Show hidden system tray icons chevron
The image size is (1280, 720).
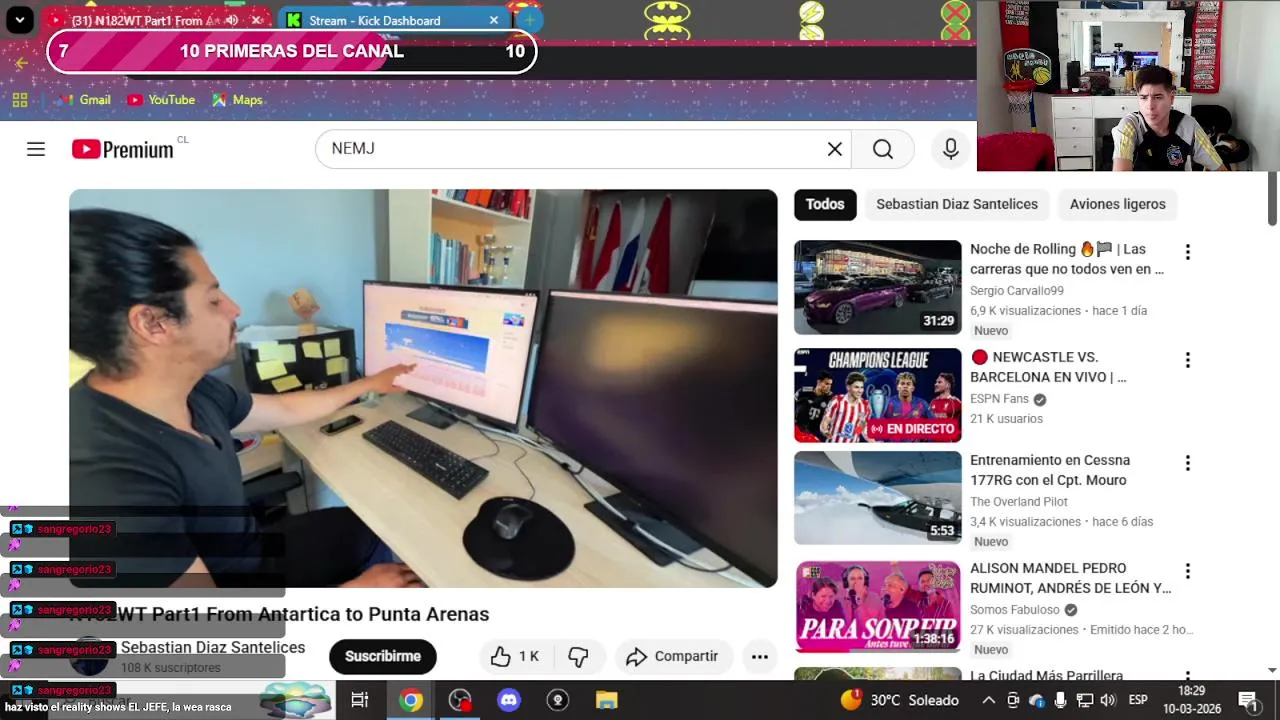(x=988, y=700)
